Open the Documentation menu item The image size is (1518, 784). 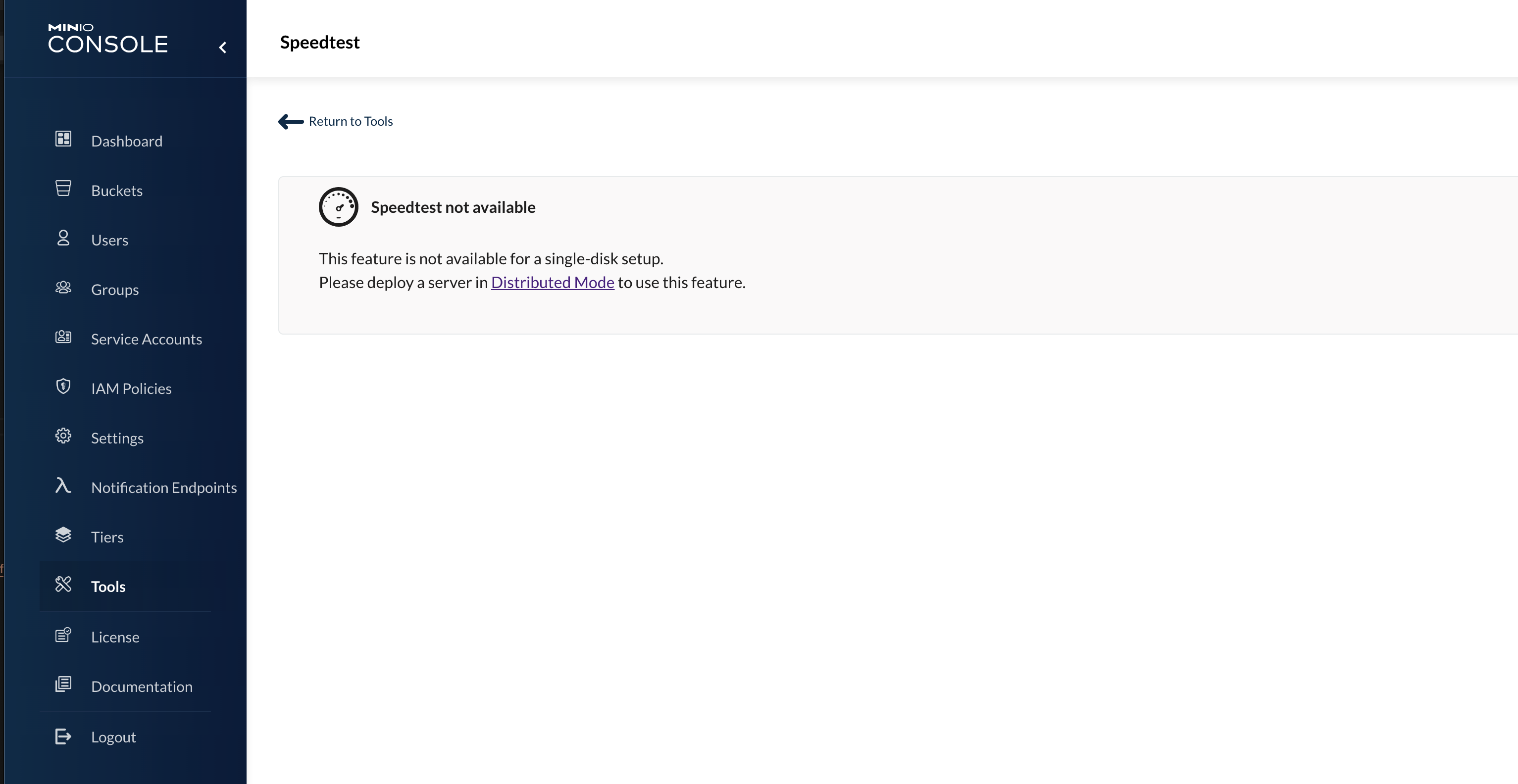pos(142,687)
